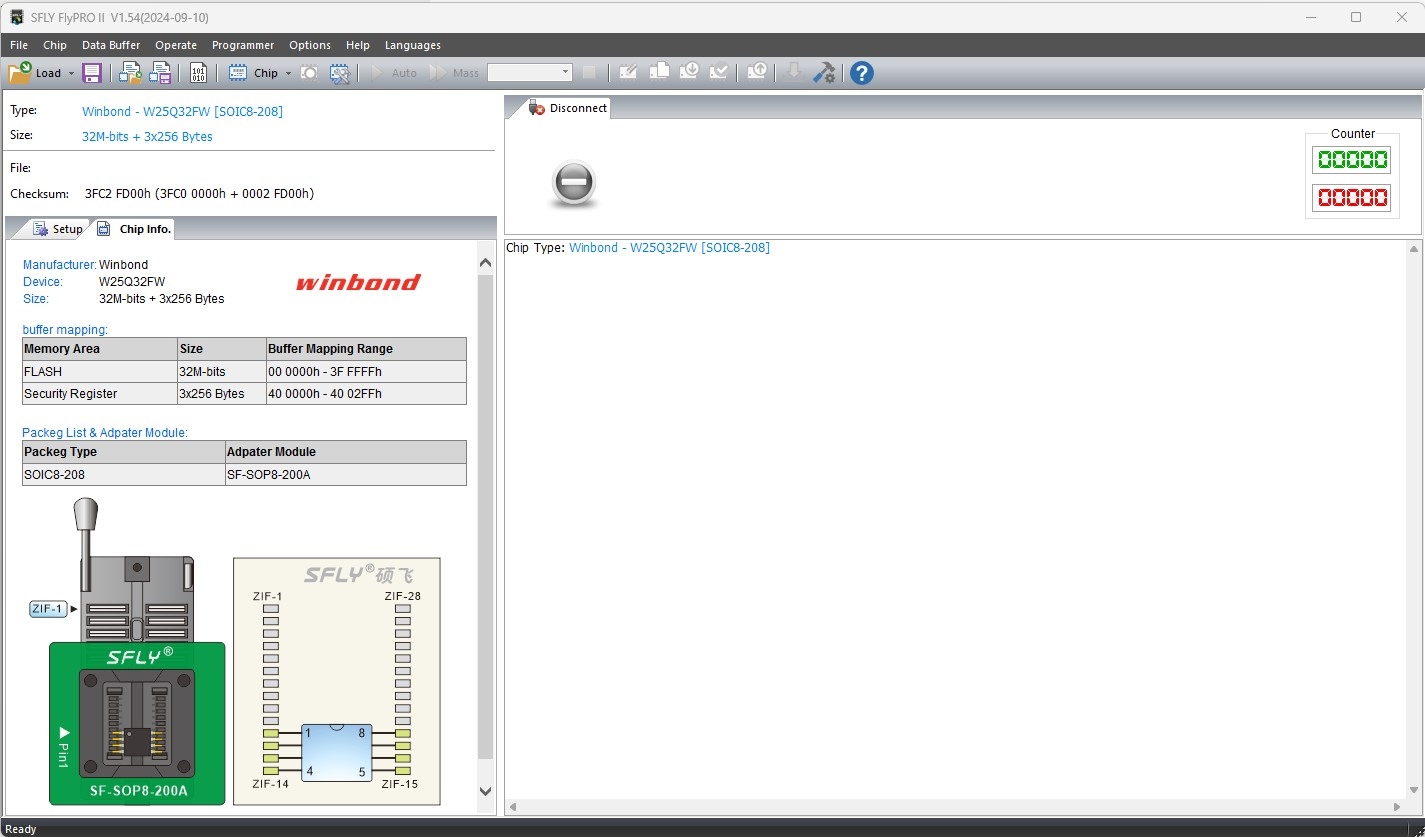Open the File menu
The image size is (1425, 837).
[19, 45]
